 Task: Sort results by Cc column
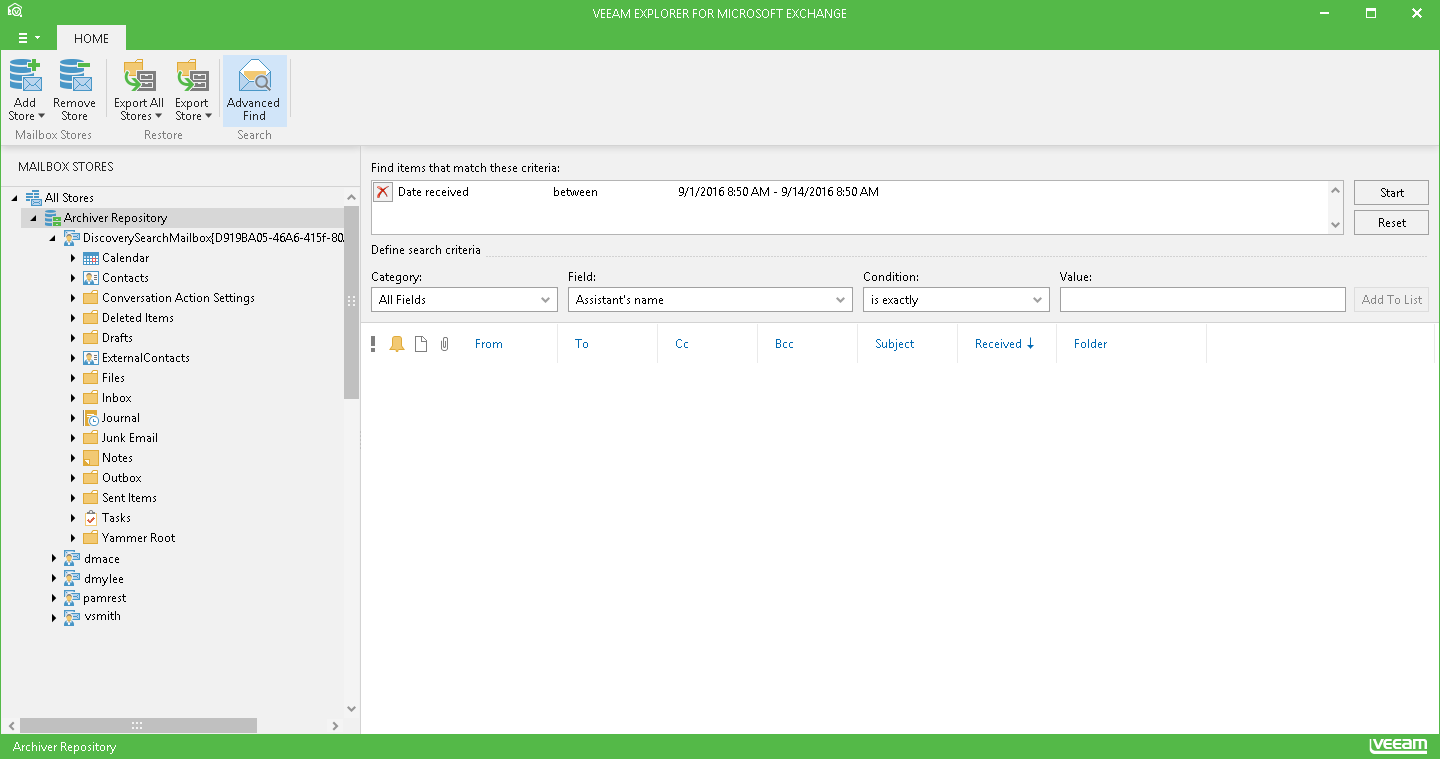click(x=682, y=344)
